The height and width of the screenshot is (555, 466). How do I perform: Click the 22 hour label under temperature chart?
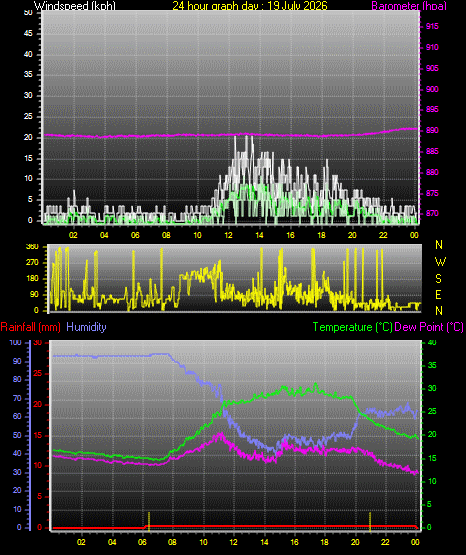[x=385, y=542]
